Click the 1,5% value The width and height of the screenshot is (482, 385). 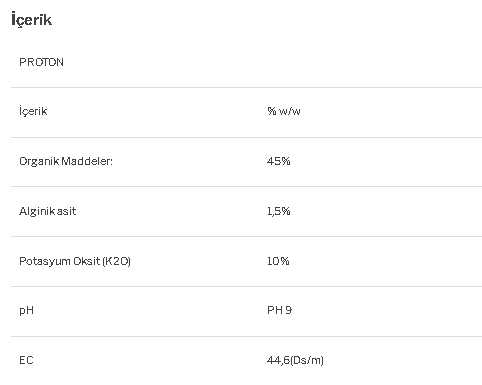point(279,211)
